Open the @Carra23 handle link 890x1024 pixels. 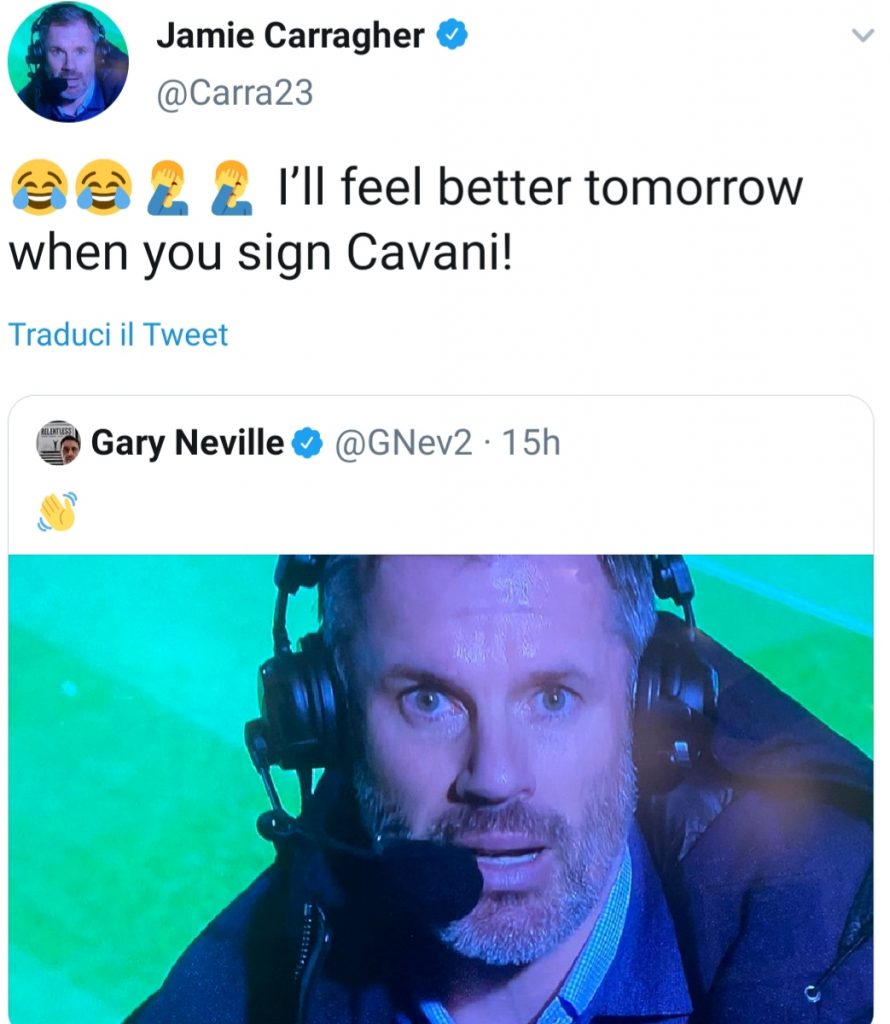[235, 93]
